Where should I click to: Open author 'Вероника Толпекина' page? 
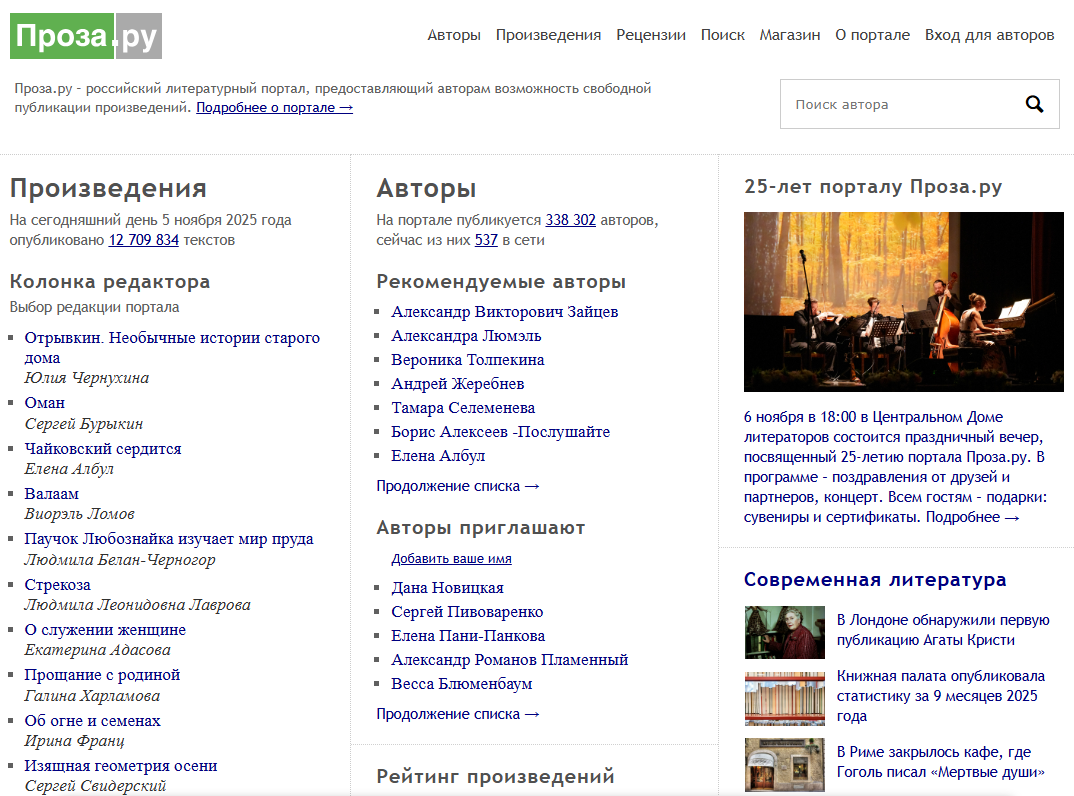pyautogui.click(x=467, y=360)
